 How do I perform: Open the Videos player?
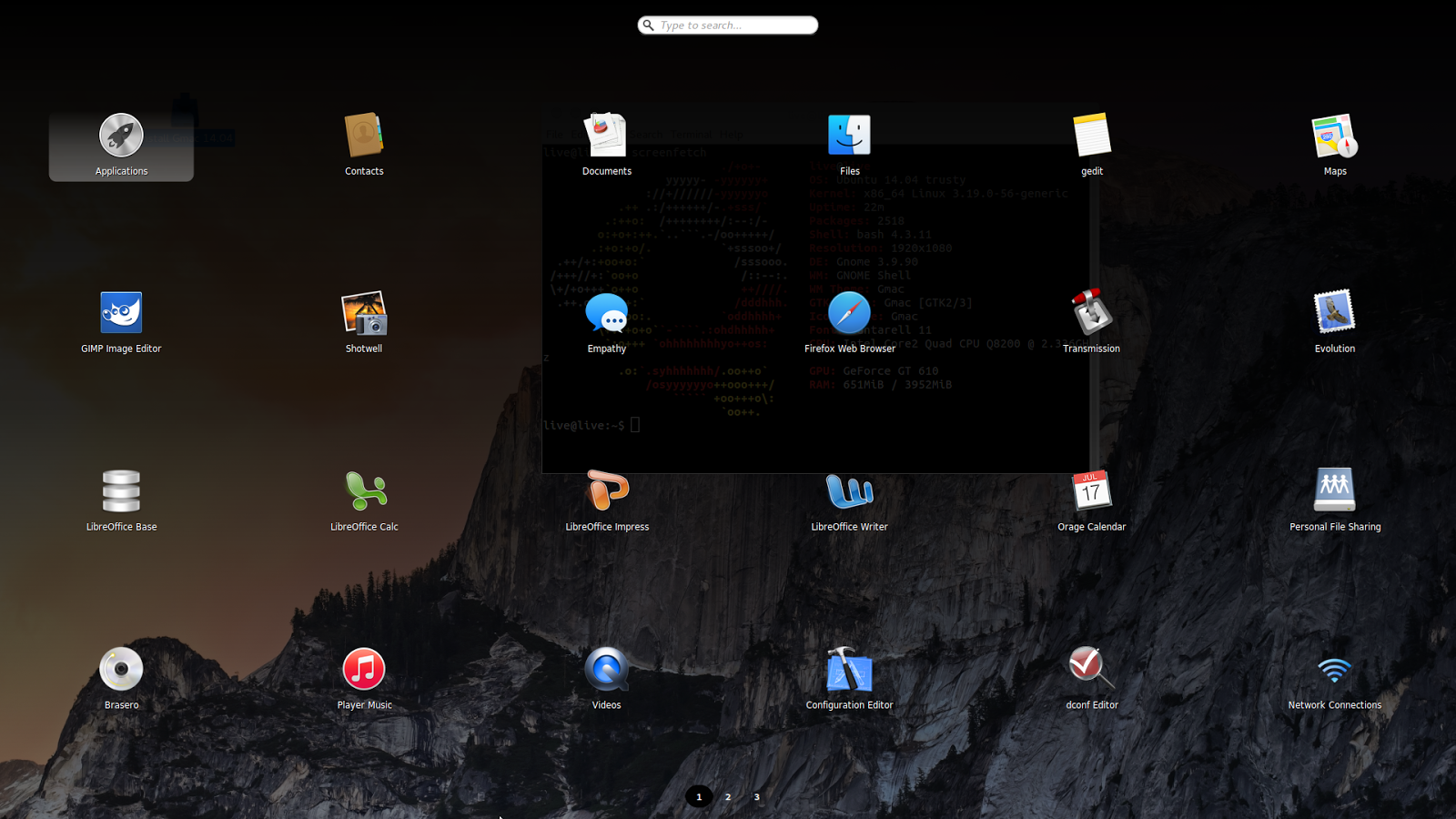[x=607, y=670]
